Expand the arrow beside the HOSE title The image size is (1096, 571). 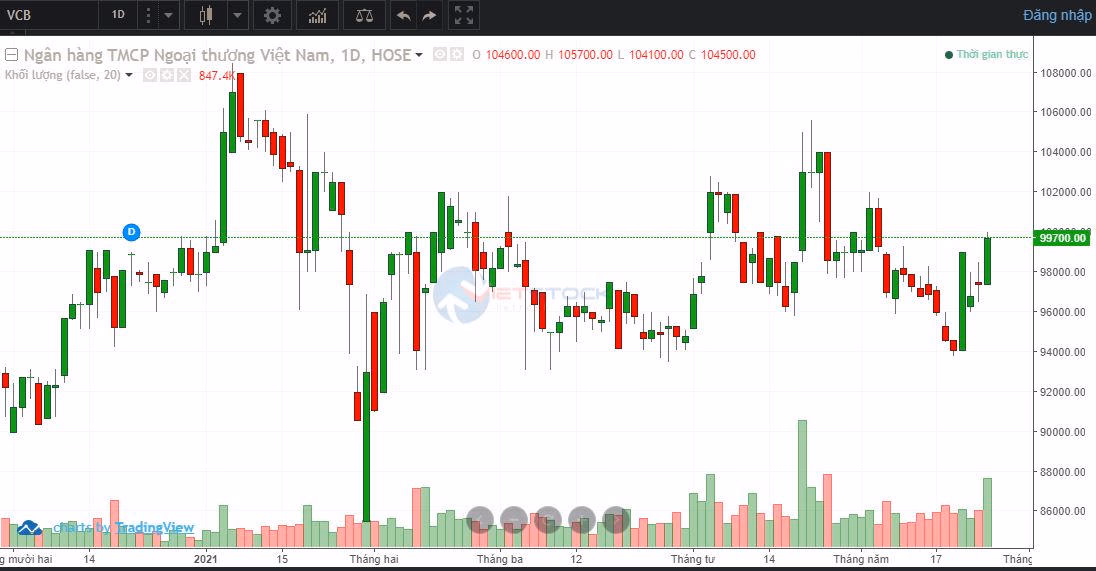click(419, 55)
